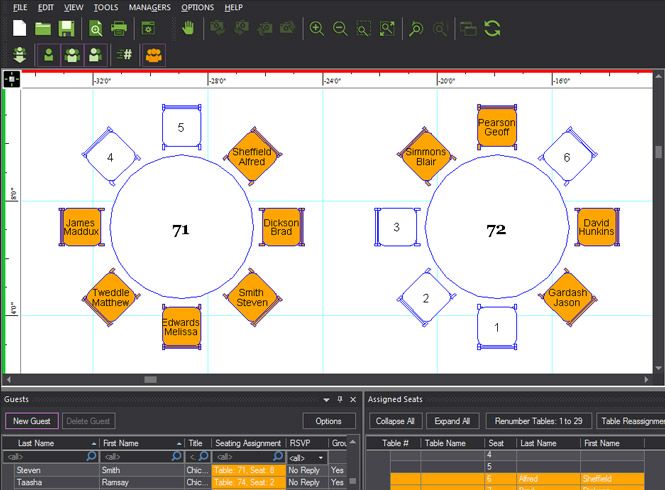The image size is (665, 490).
Task: Click the vertical canvas scrollbar thumb
Action: (658, 151)
